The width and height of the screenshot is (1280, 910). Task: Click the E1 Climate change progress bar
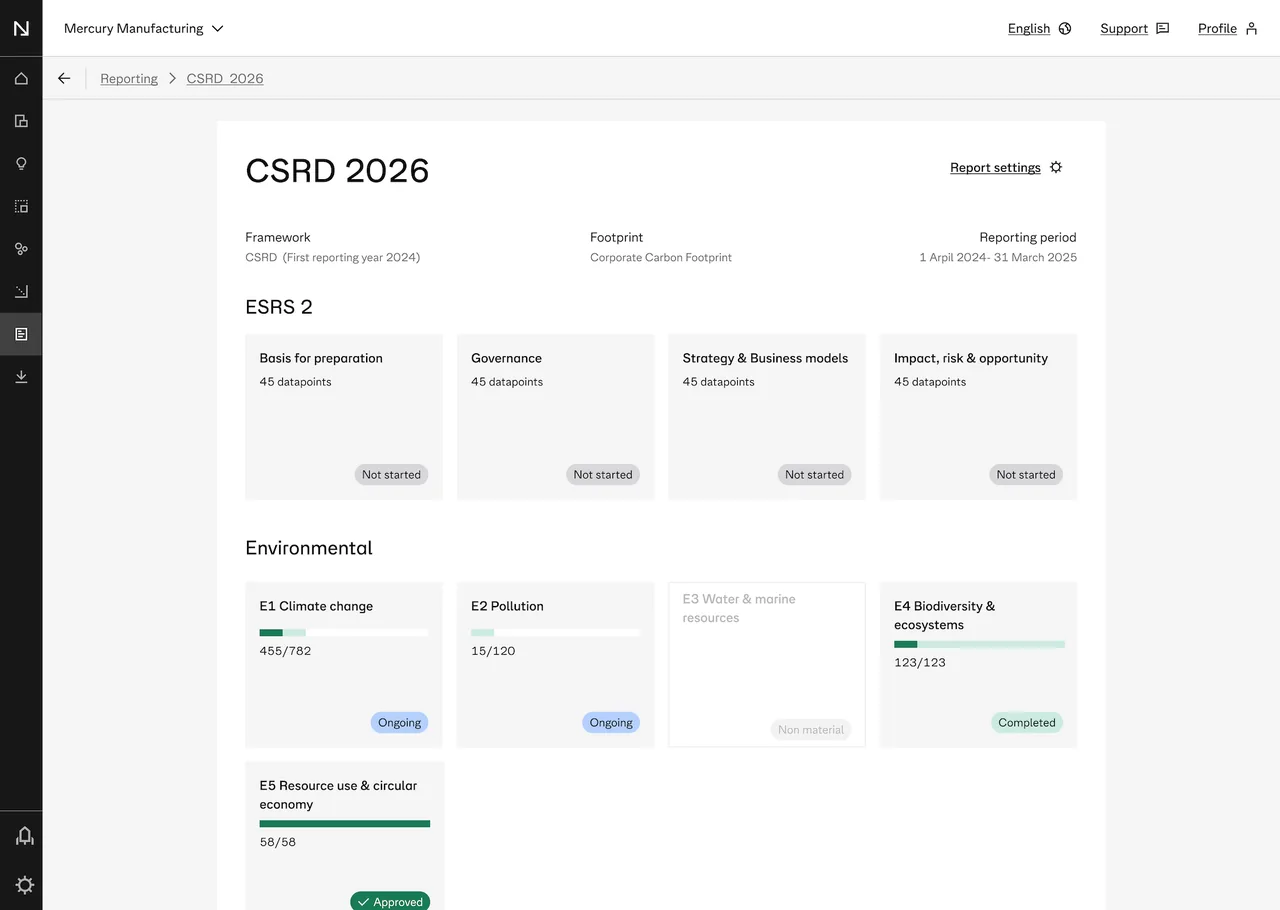pyautogui.click(x=344, y=633)
